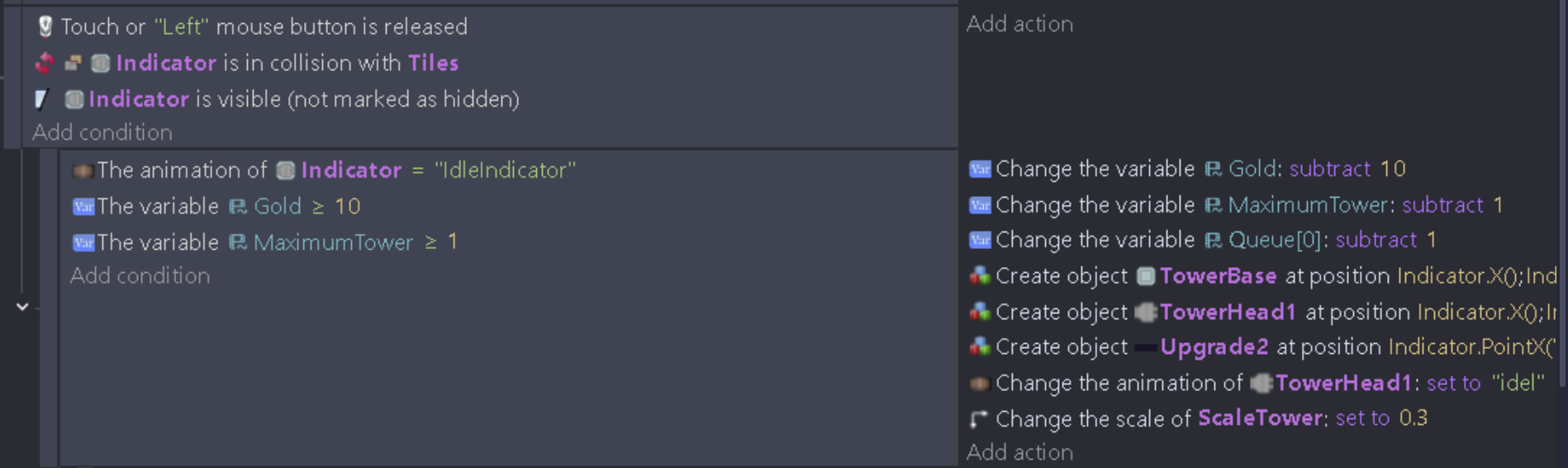Click the animation icon on the IdleIndicator condition
Screen dimensions: 1568x468
[82, 170]
